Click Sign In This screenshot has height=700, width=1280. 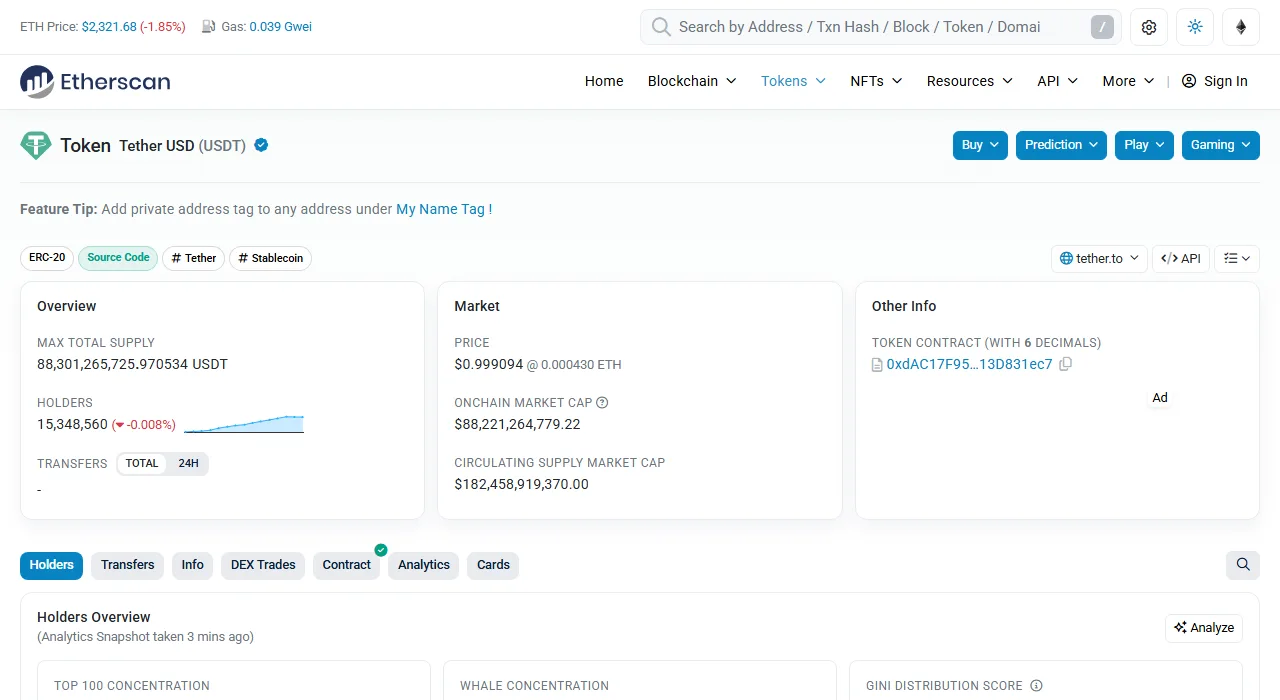1215,81
